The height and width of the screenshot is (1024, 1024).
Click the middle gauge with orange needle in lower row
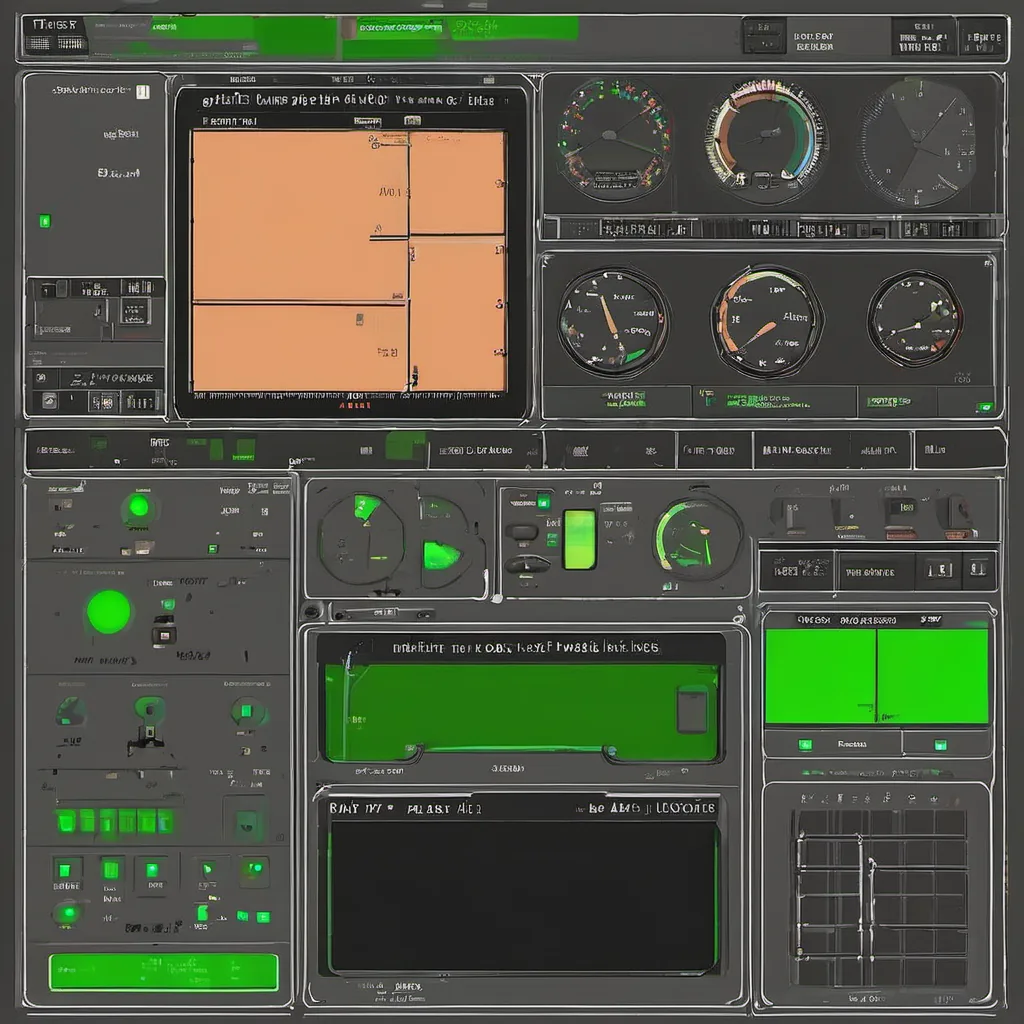pyautogui.click(x=766, y=321)
